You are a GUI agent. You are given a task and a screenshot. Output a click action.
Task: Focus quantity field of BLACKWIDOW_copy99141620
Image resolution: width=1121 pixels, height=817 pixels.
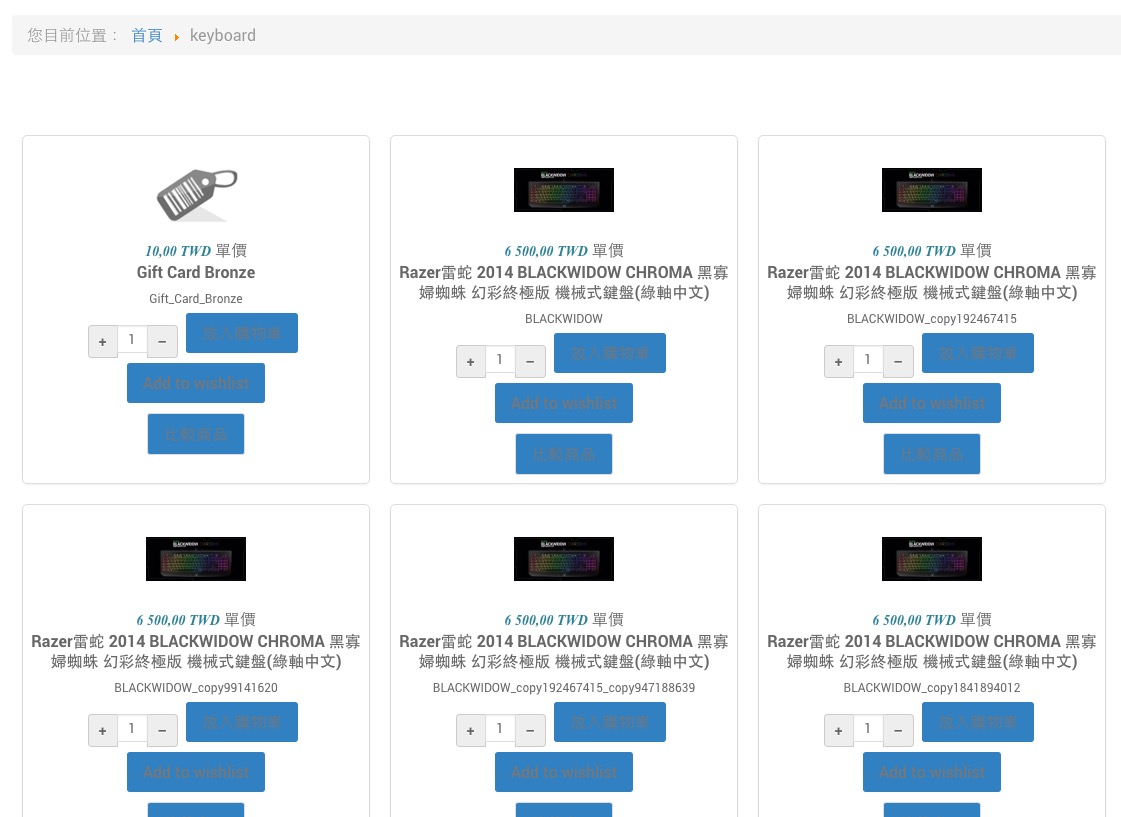point(132,728)
